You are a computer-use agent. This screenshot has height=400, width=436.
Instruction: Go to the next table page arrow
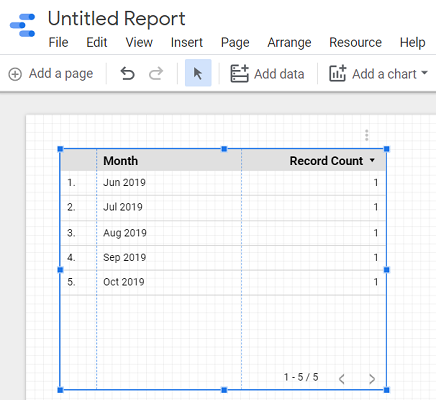[x=372, y=379]
